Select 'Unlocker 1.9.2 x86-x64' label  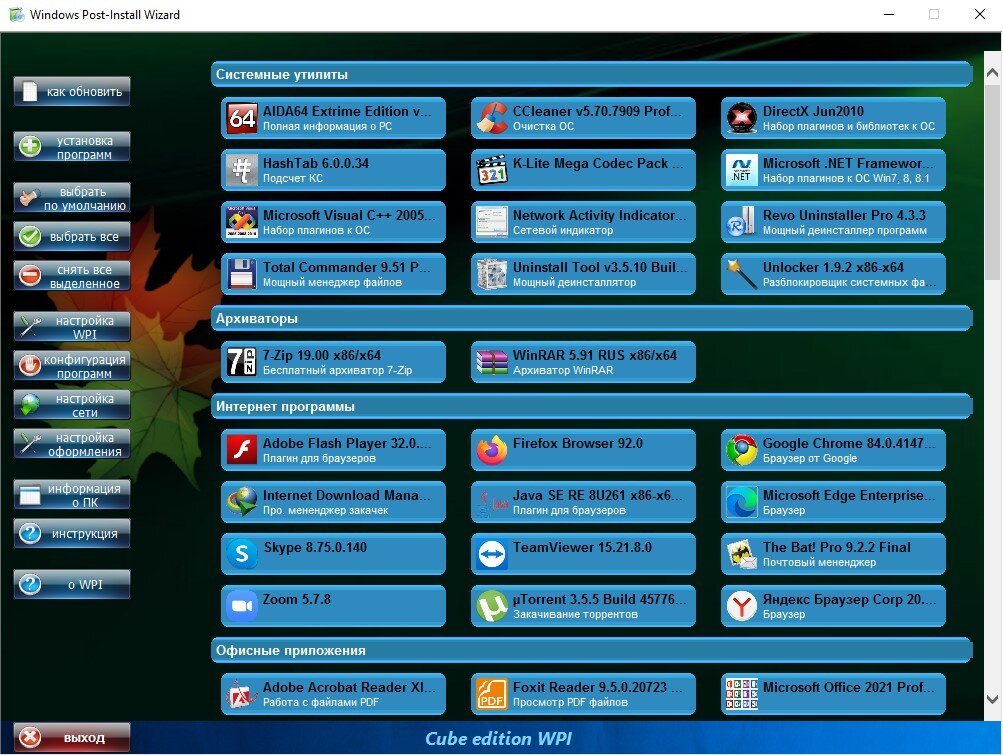pyautogui.click(x=833, y=267)
